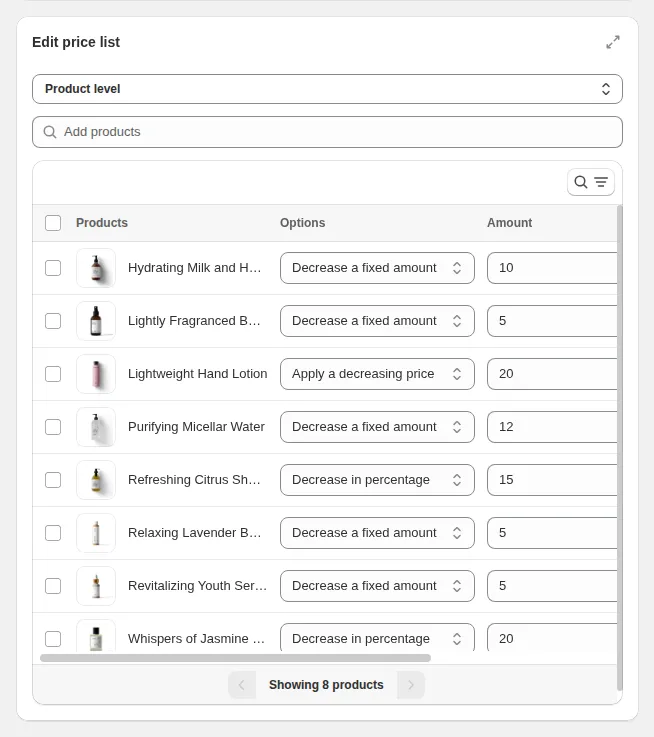Image resolution: width=654 pixels, height=737 pixels.
Task: Open options dropdown for Relaxing Lavender
Action: click(377, 533)
